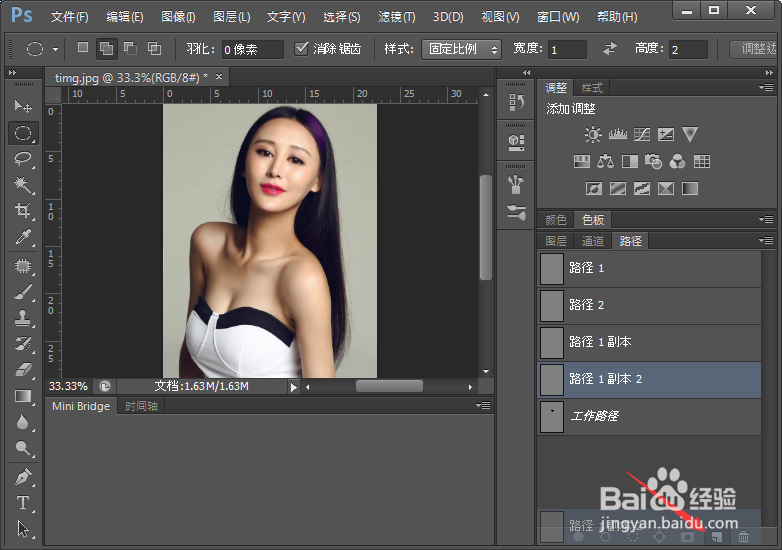Open the 样式 fixed-ratio dropdown

coord(461,49)
